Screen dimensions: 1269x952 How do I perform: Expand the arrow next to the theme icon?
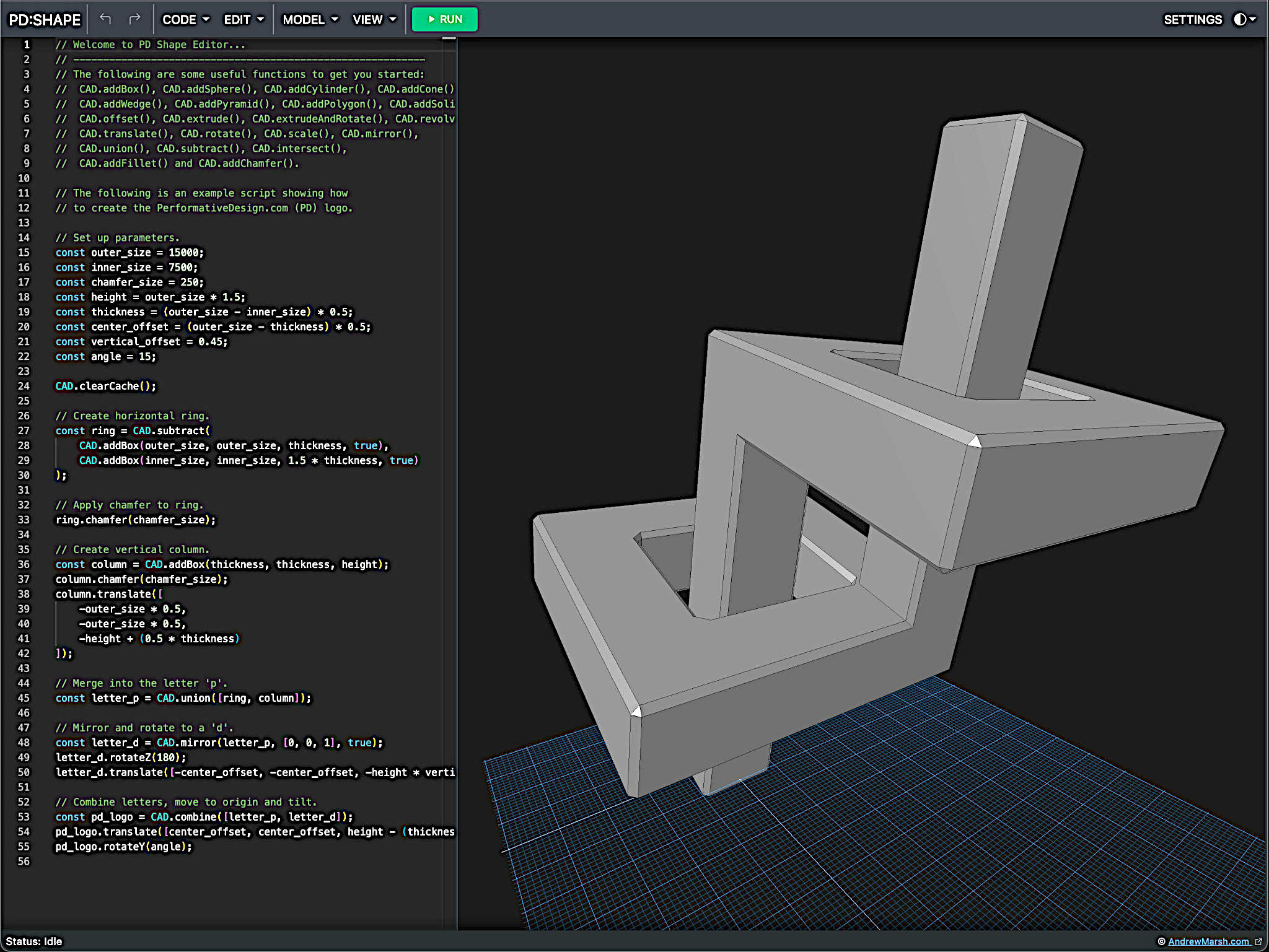(1254, 19)
